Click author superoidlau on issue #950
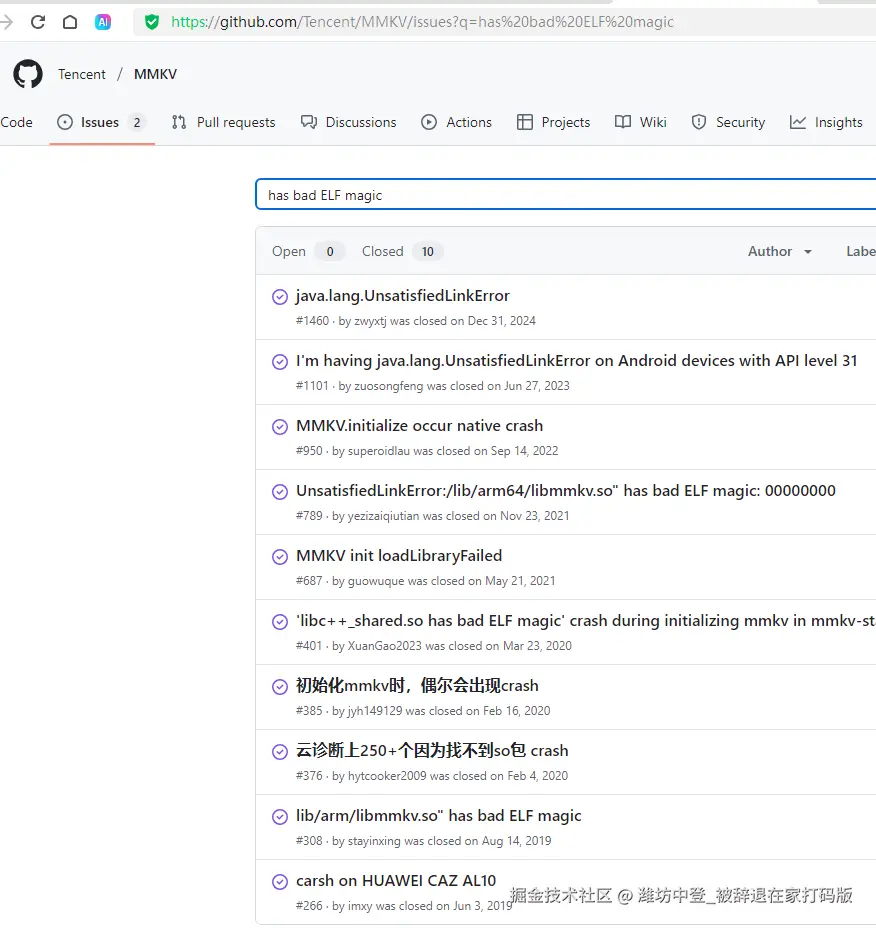This screenshot has height=928, width=876. [378, 452]
